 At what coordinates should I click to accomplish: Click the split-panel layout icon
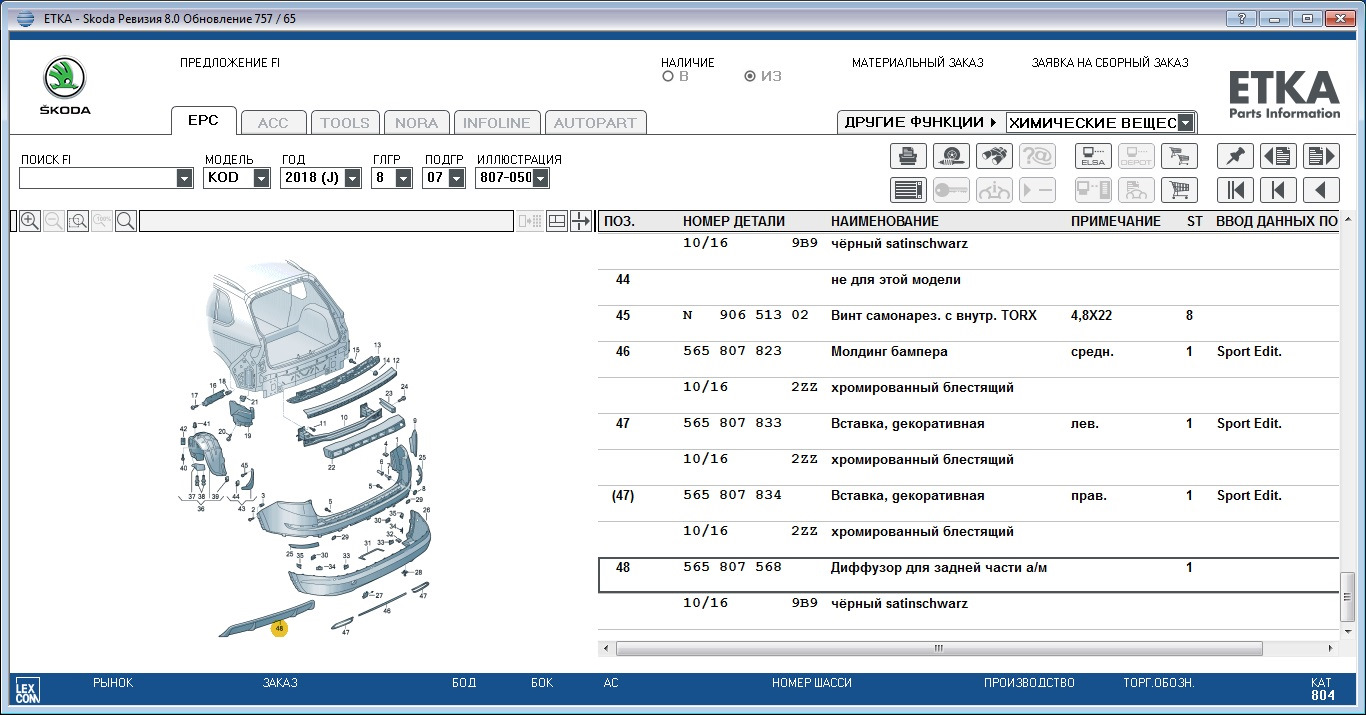pos(557,221)
